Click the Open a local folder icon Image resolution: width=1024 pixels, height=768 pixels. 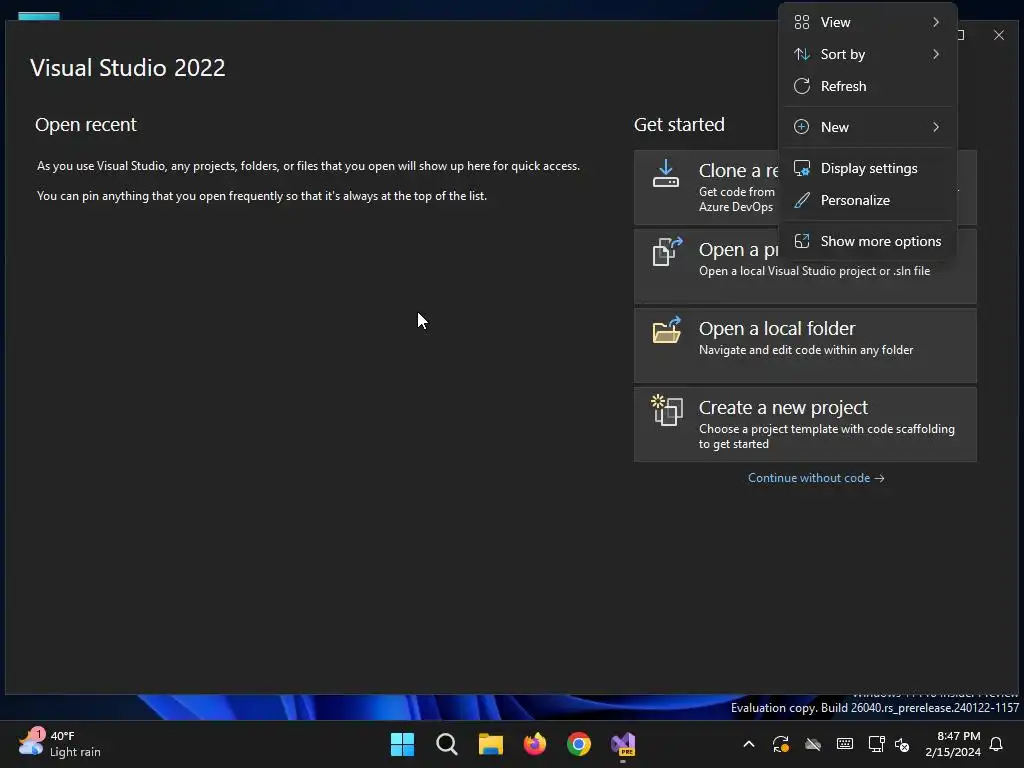667,330
